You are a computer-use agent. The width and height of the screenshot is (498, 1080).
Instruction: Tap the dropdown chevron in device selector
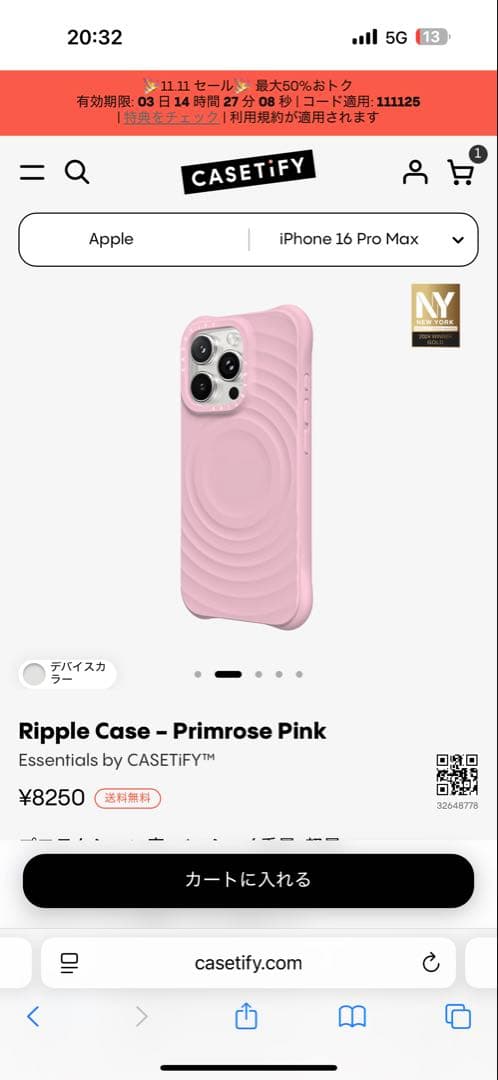458,240
